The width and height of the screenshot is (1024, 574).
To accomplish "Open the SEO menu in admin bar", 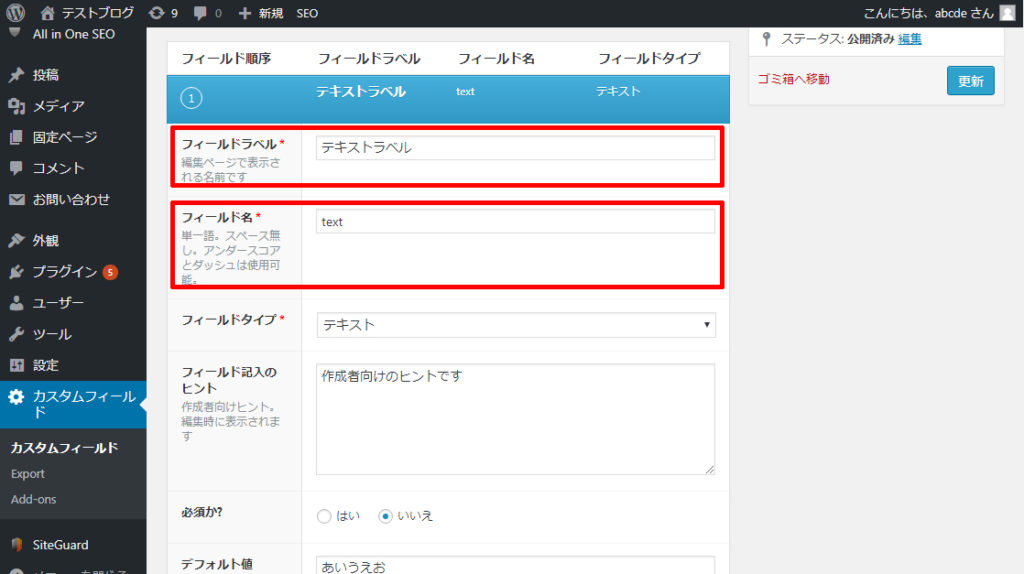I will pyautogui.click(x=307, y=13).
